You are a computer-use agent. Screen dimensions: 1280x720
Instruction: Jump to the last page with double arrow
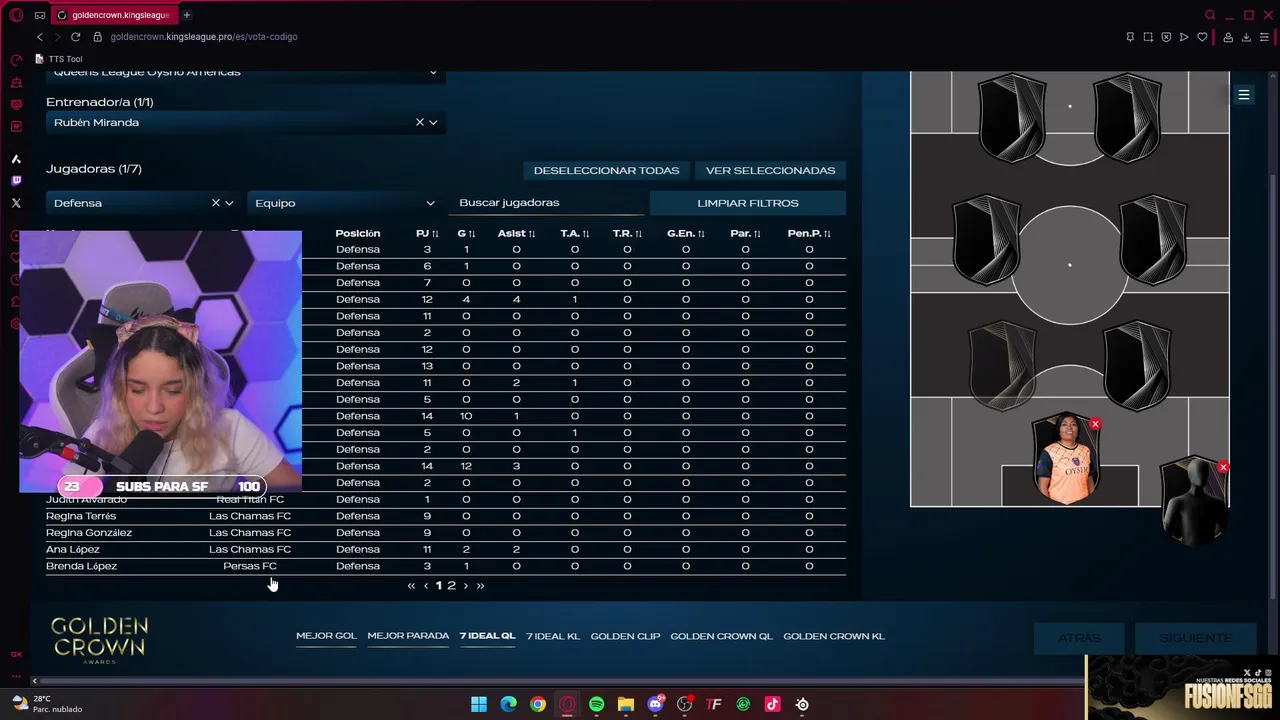pos(480,586)
